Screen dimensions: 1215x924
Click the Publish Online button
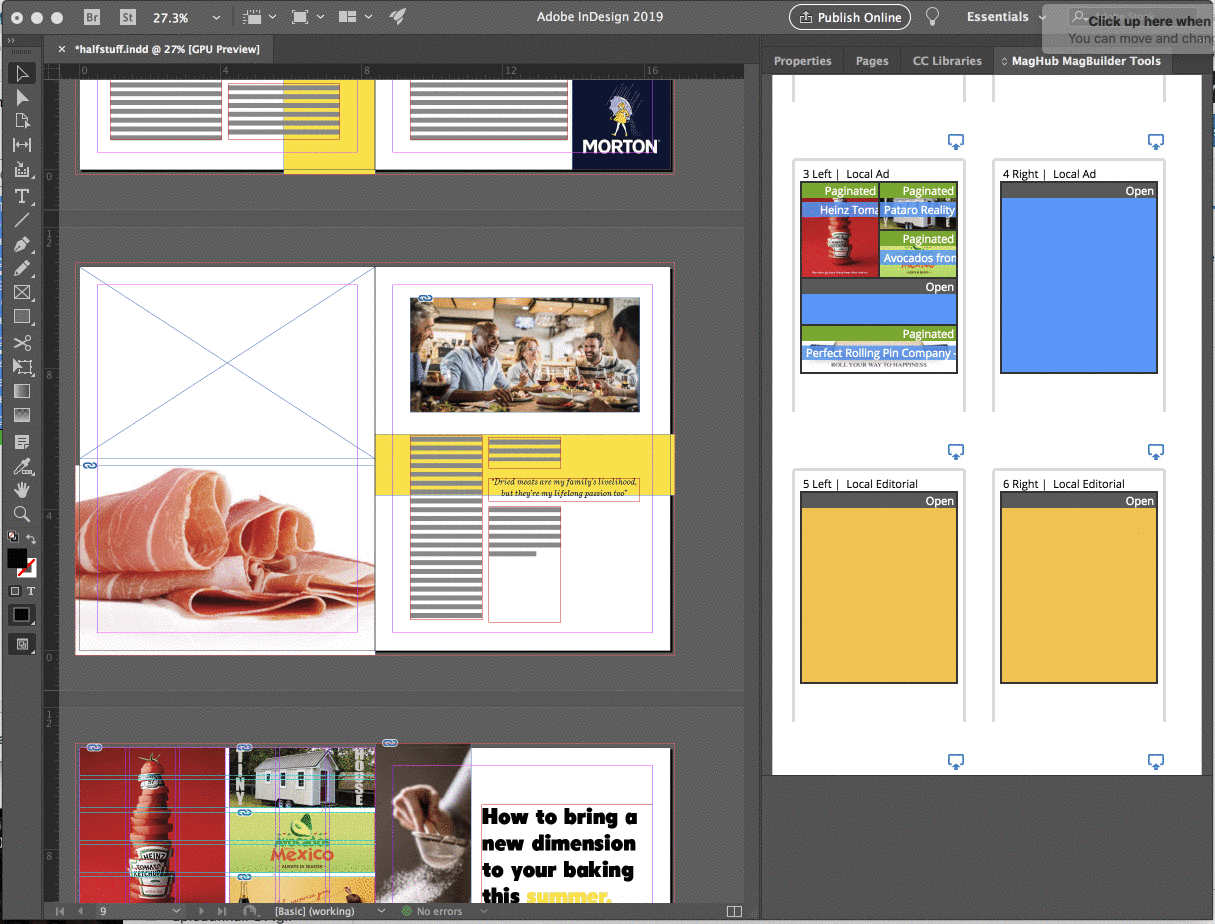pos(850,17)
